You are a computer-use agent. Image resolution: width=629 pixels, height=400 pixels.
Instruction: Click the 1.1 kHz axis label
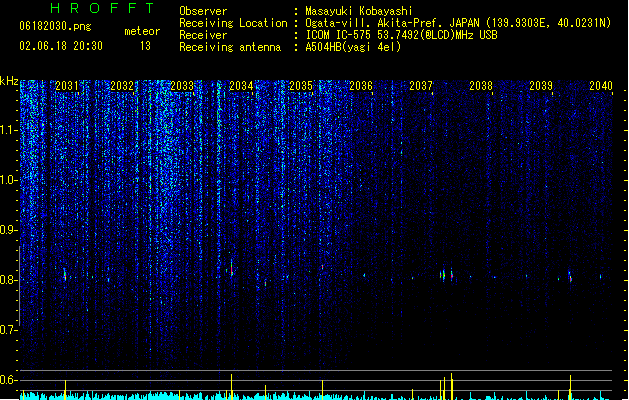pyautogui.click(x=8, y=130)
